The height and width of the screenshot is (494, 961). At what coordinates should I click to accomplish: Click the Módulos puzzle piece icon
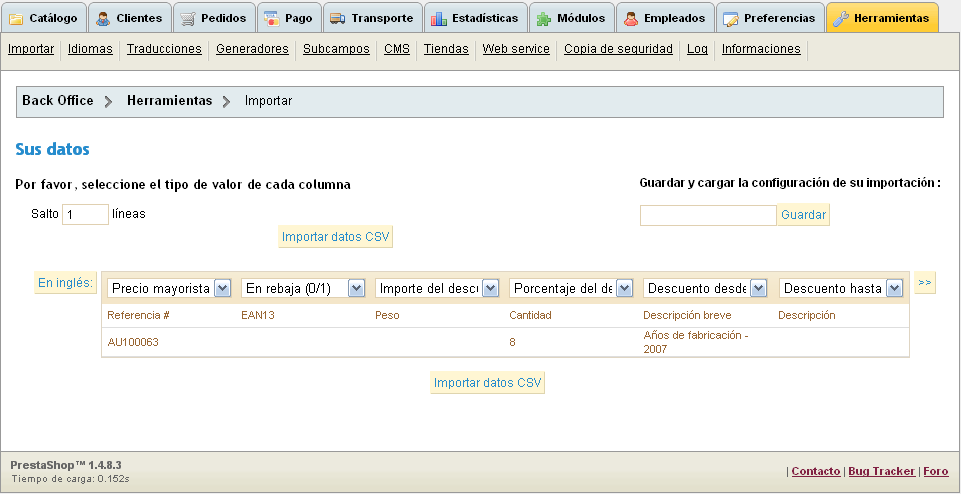[544, 18]
